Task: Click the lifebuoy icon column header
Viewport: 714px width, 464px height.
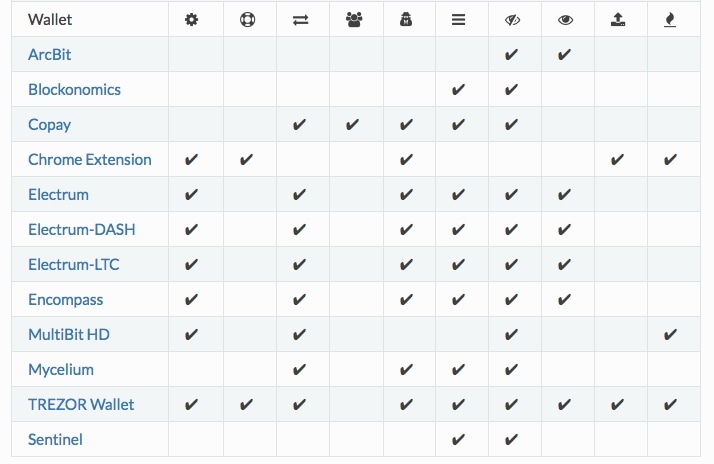Action: coord(247,20)
